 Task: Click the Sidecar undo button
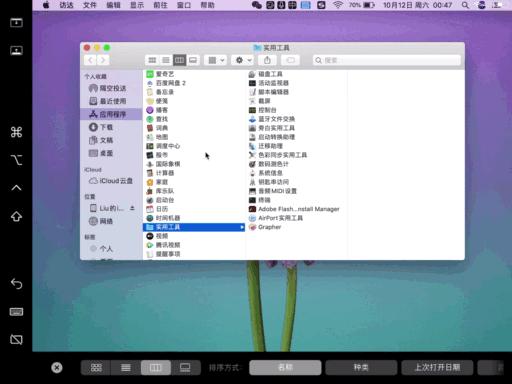pyautogui.click(x=16, y=284)
